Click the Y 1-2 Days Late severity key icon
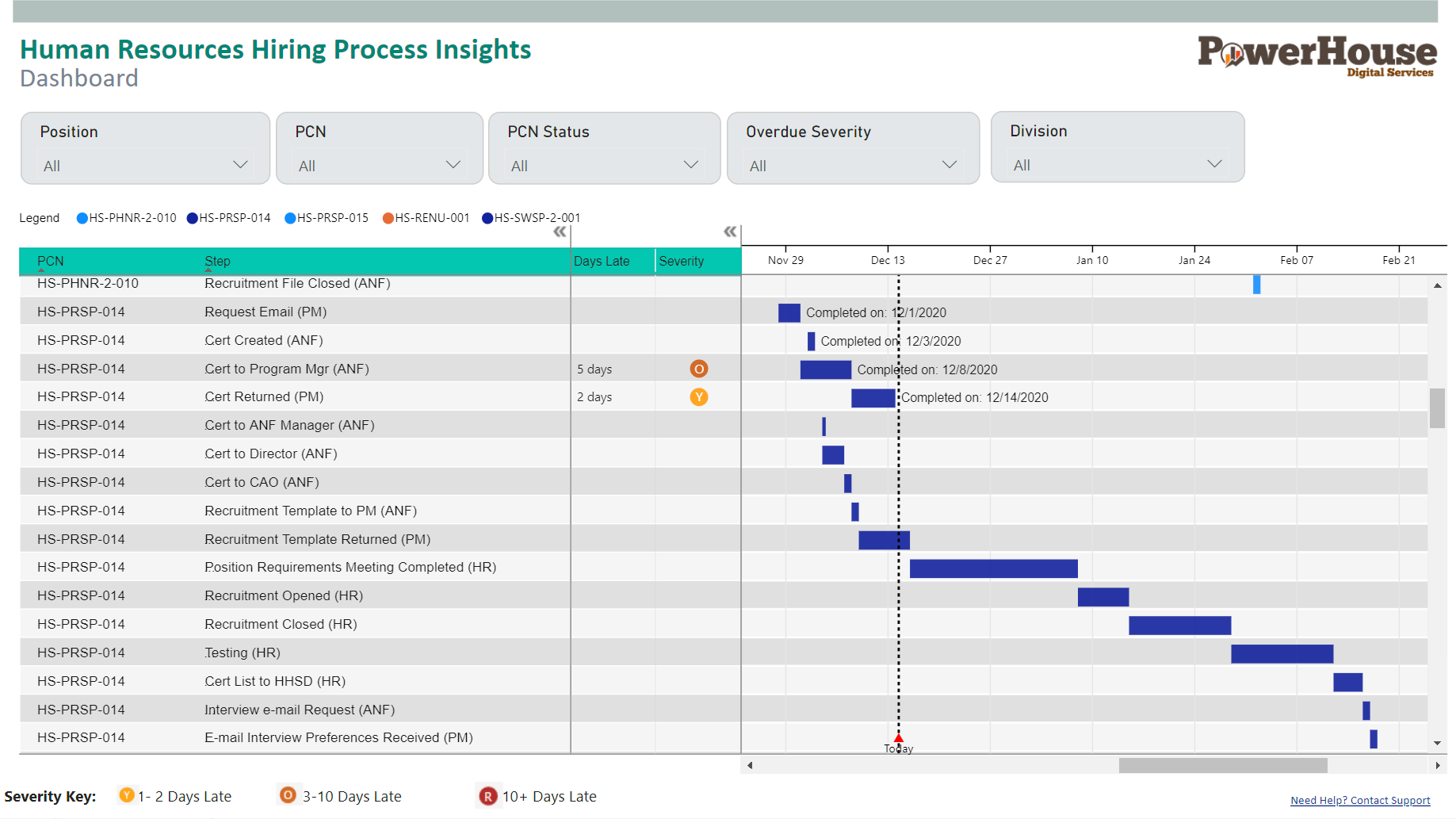Viewport: 1456px width, 819px height. 126,796
